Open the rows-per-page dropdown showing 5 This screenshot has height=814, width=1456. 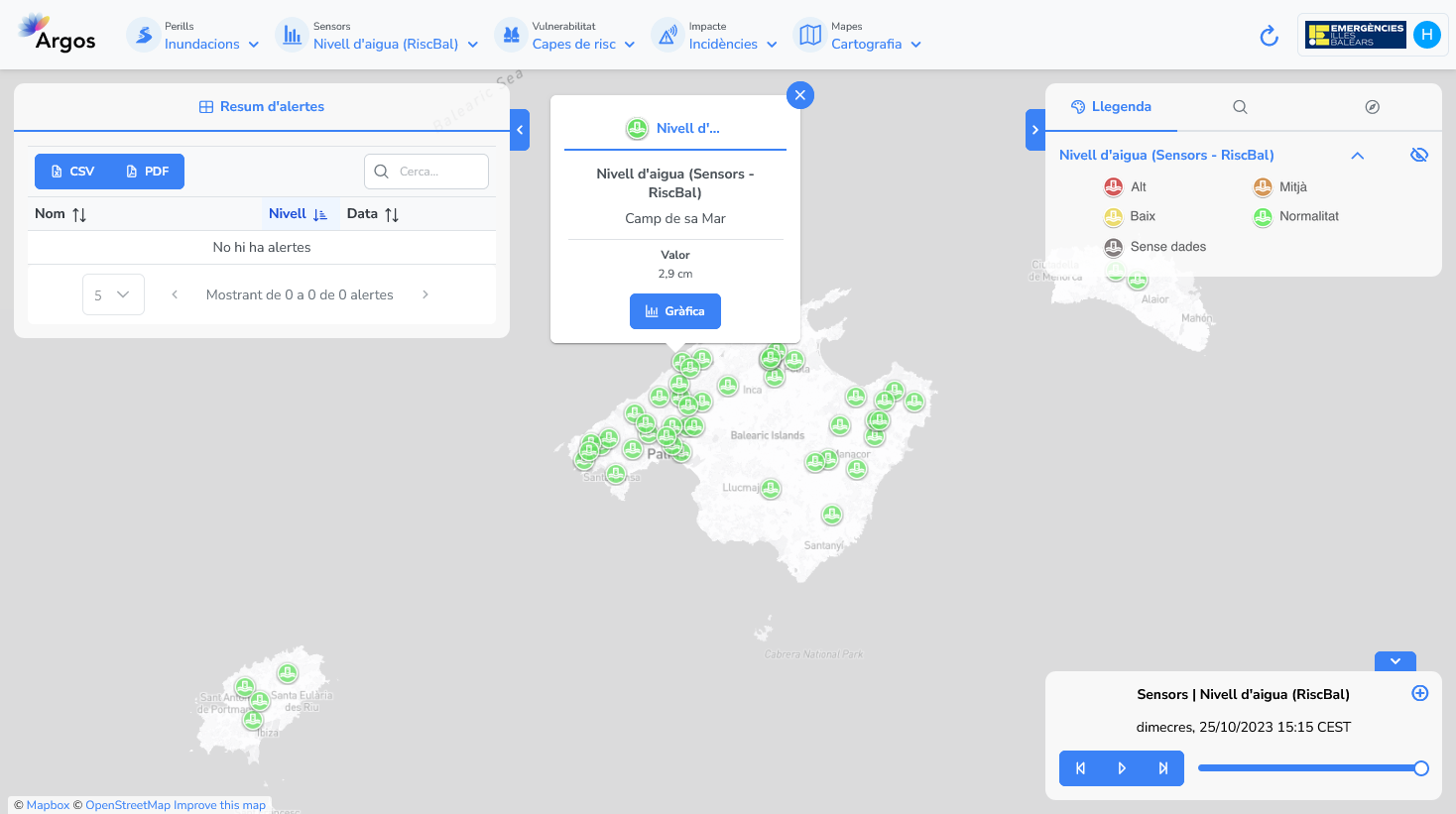[x=113, y=294]
